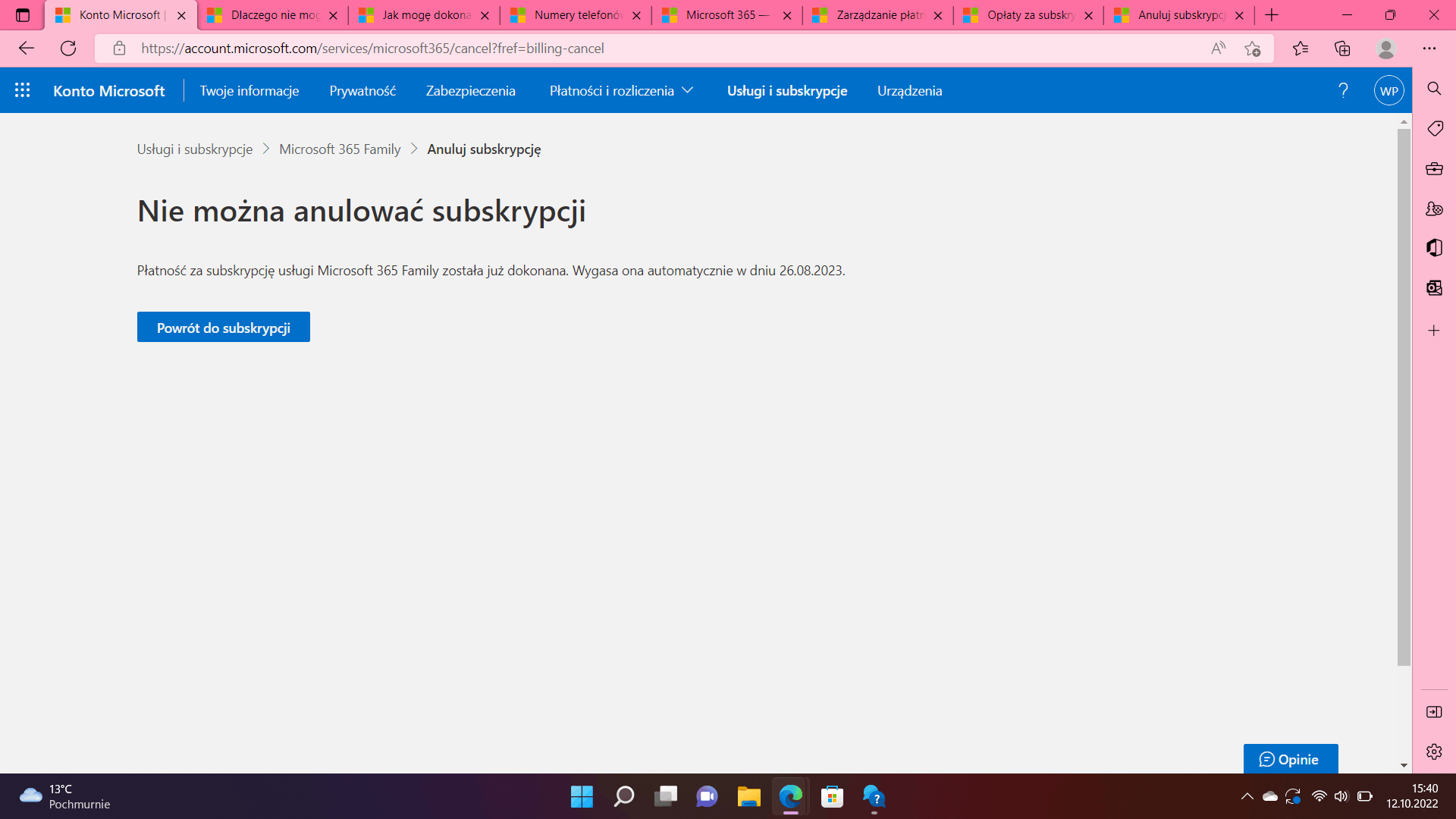This screenshot has height=819, width=1456.
Task: Follow the Microsoft 365 Family breadcrumb link
Action: (340, 149)
